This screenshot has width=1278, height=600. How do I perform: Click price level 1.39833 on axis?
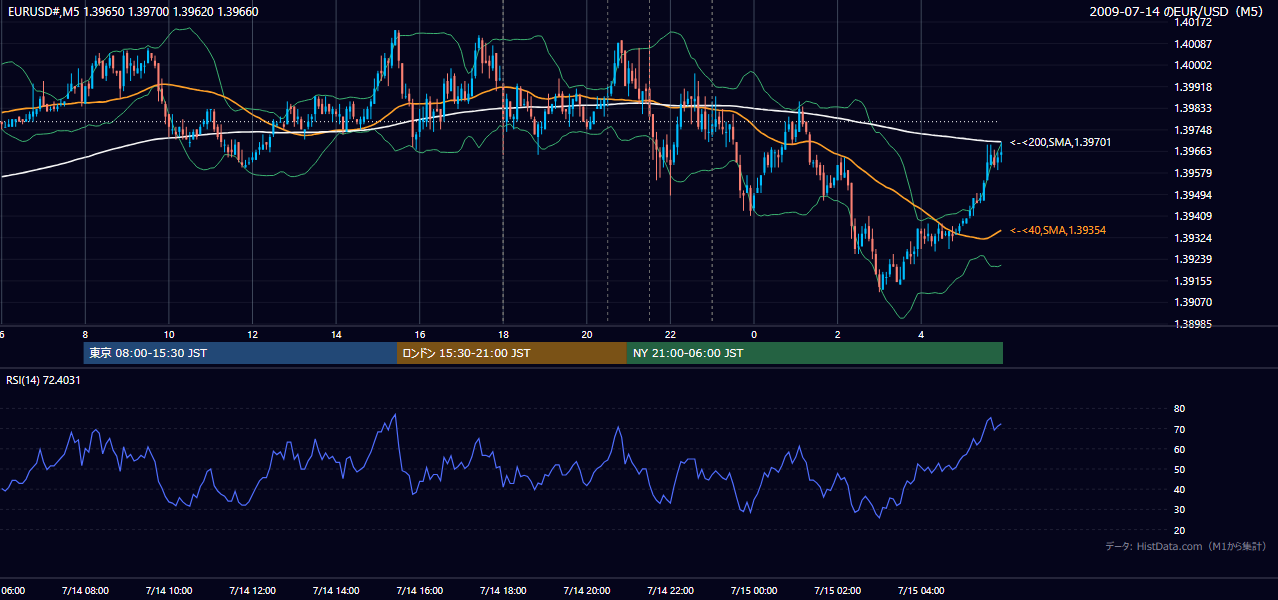tap(1194, 108)
